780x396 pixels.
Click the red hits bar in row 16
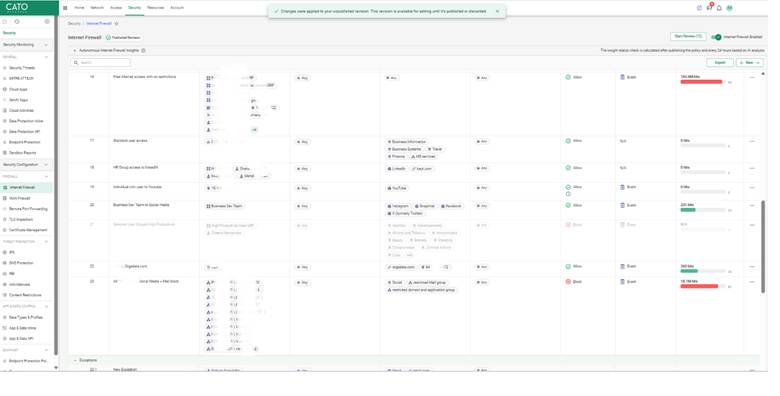tap(701, 82)
